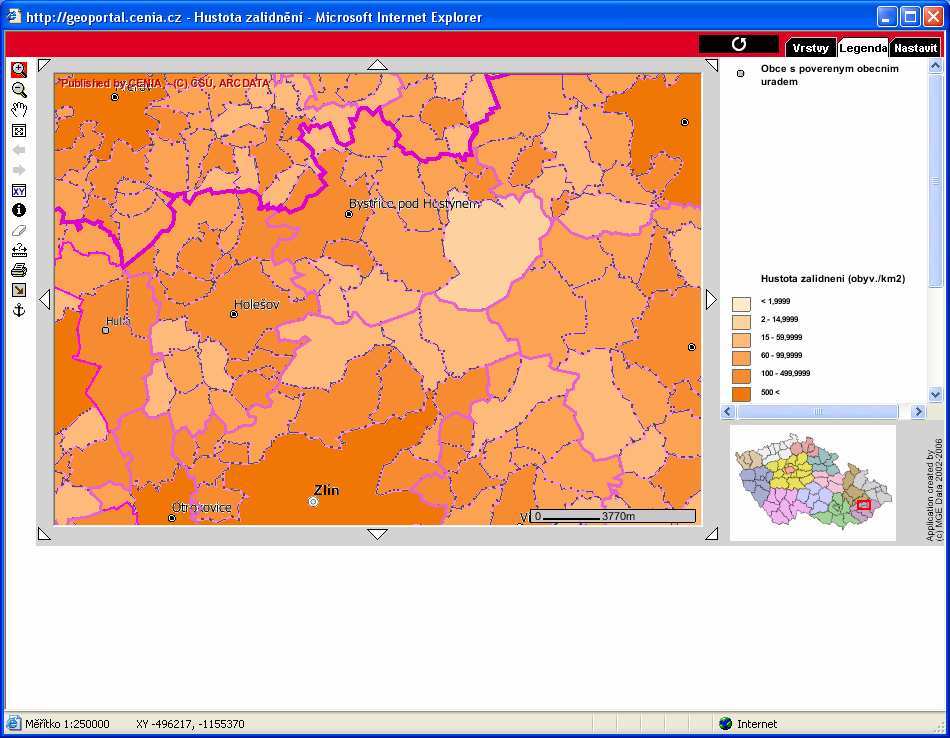Pan map north with top arrow
950x738 pixels.
point(377,65)
